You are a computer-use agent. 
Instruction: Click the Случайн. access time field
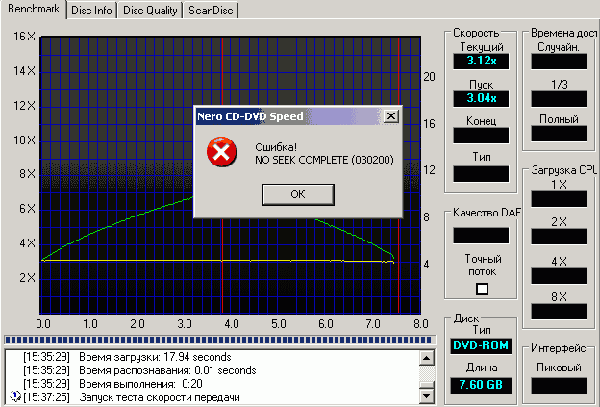(x=559, y=61)
